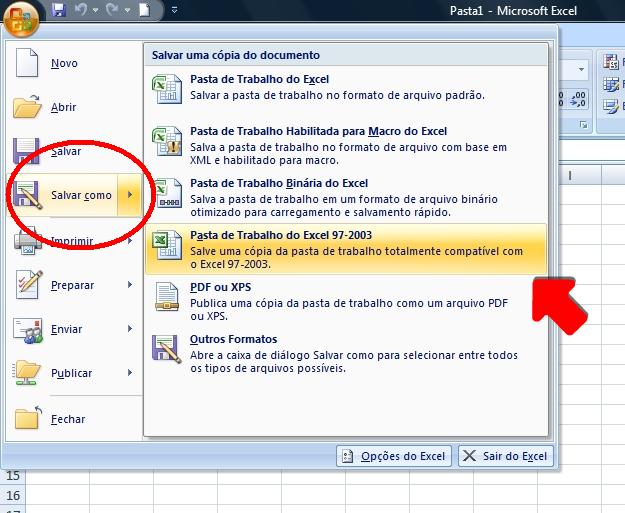Click the checklist pencil icon beside Preparar
The image size is (625, 513).
28,284
